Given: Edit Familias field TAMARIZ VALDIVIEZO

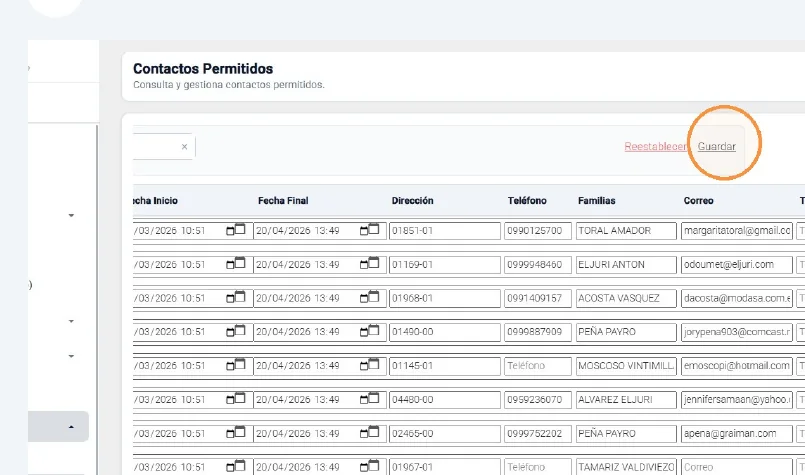Looking at the screenshot, I should tap(626, 467).
